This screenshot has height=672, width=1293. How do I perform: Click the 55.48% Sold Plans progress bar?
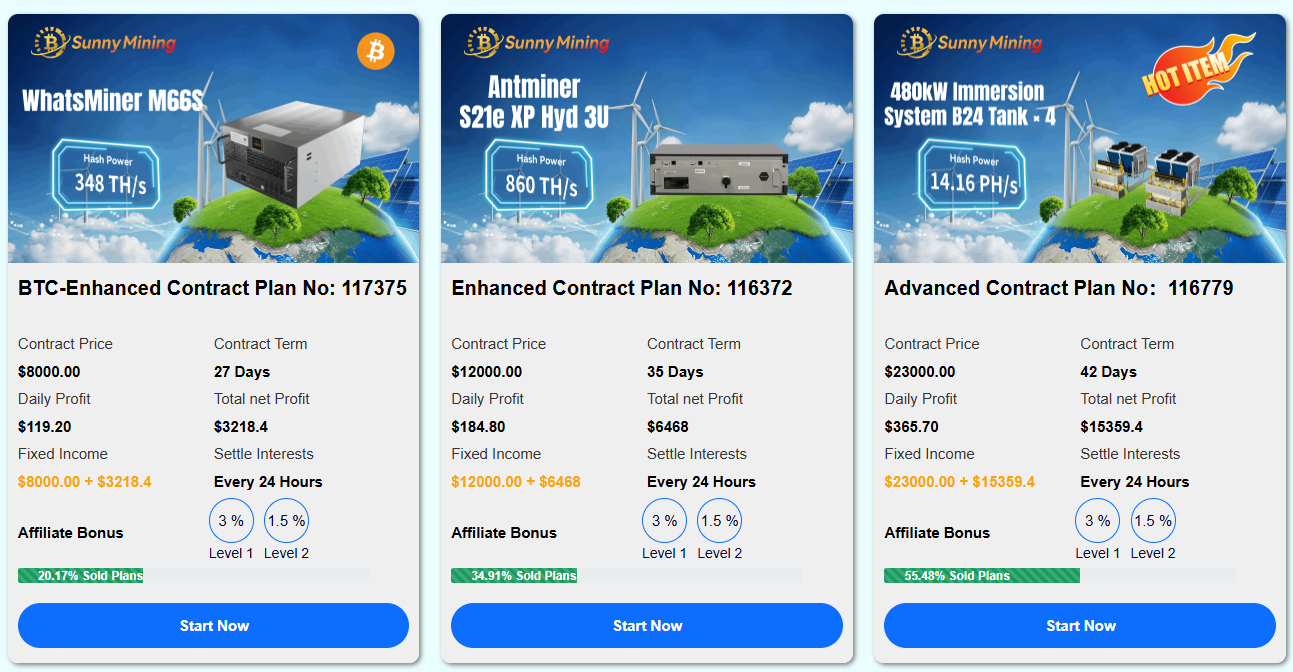[x=1059, y=575]
